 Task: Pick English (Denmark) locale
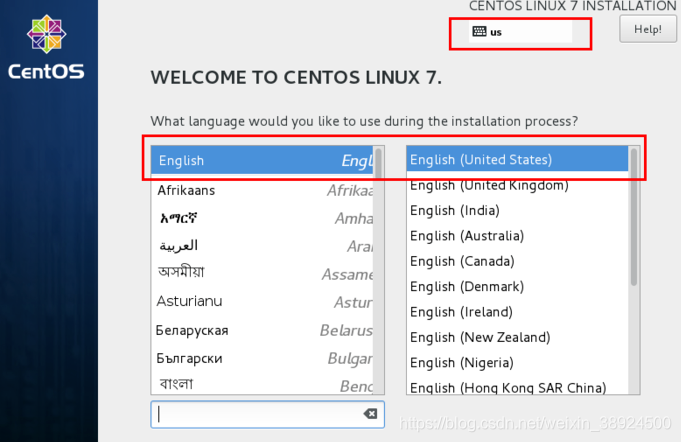(x=517, y=287)
